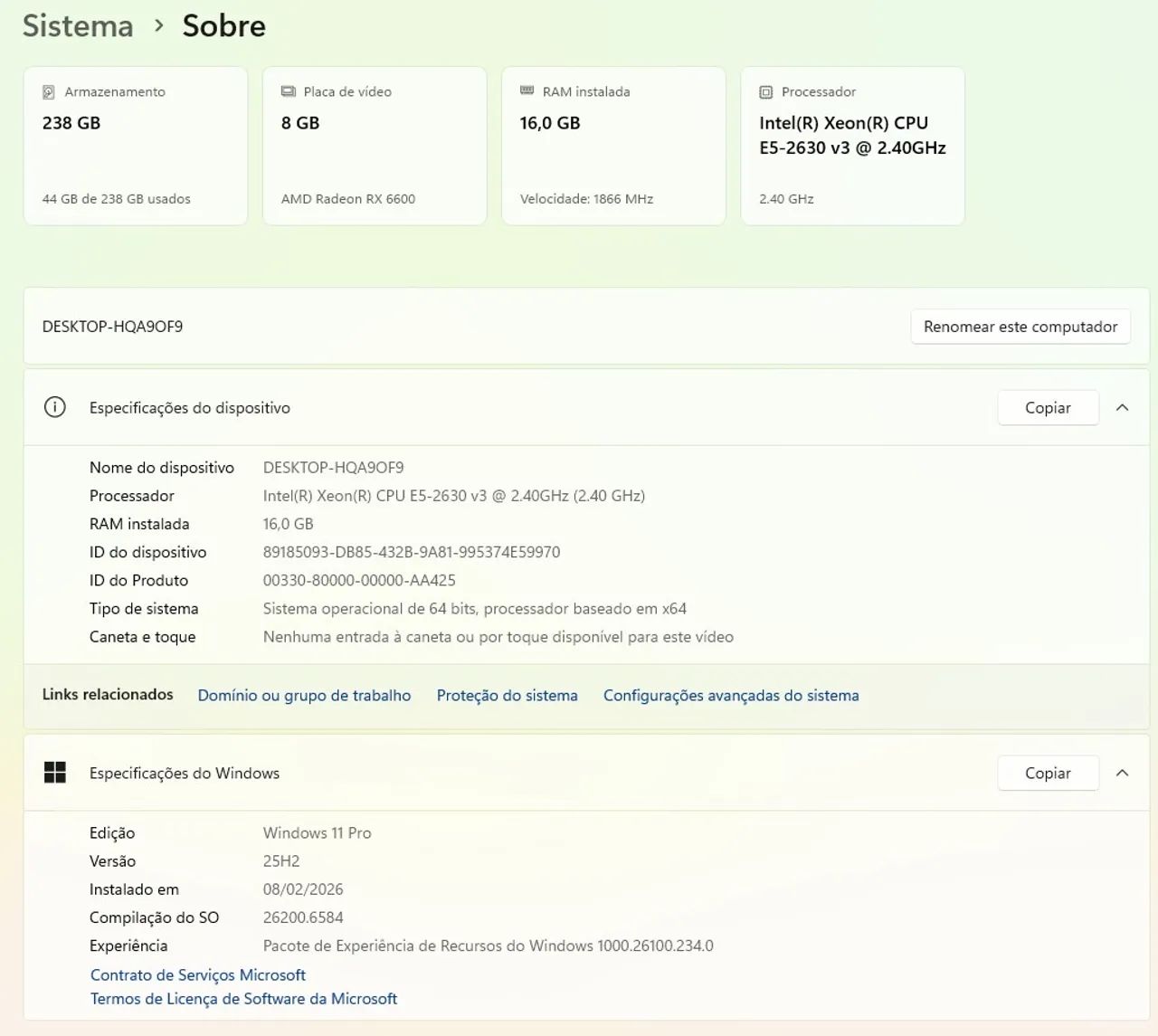
Task: Click the info icon beside Especificações do dispositivo
Action: tap(55, 407)
